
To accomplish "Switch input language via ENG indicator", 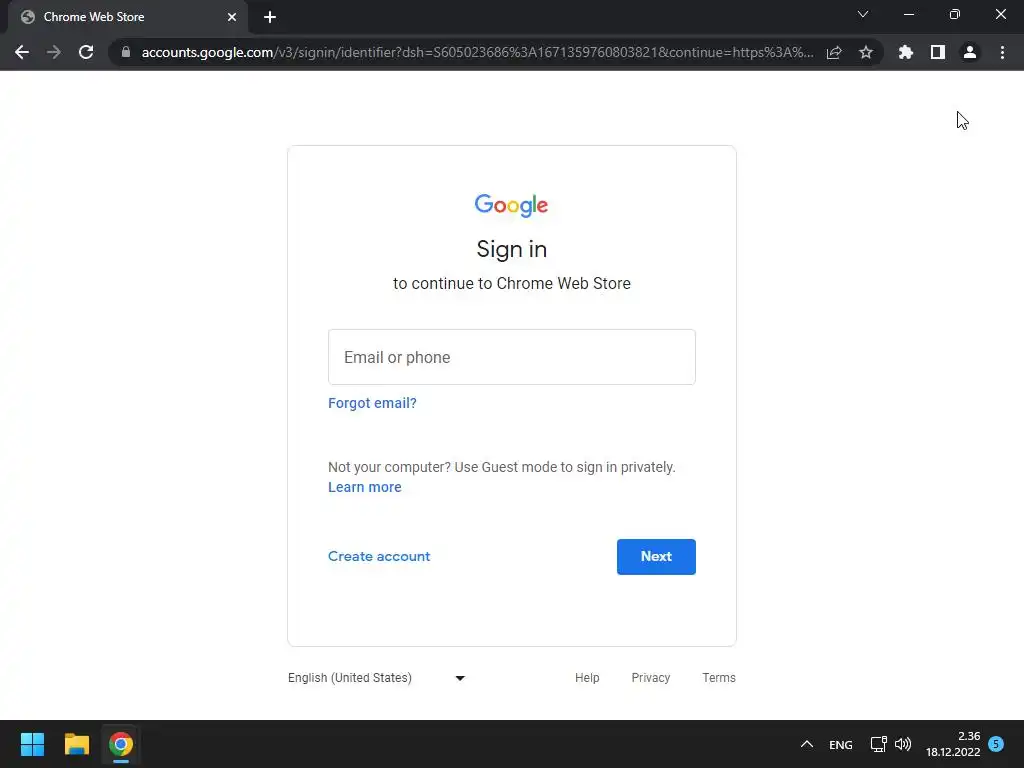I will pos(840,744).
